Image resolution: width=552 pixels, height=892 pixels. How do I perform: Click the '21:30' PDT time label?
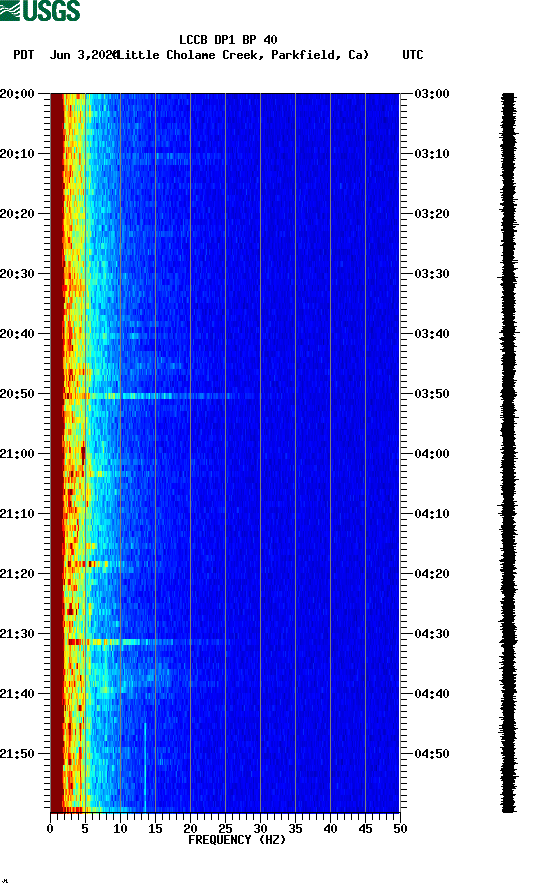tap(17, 634)
